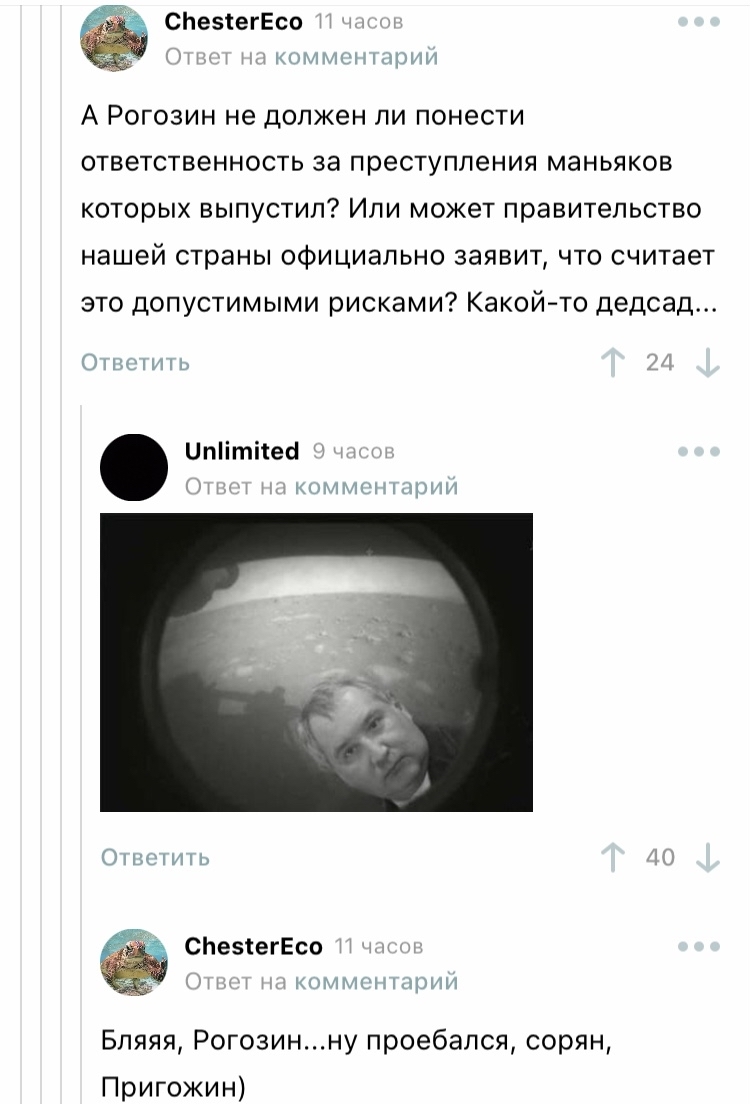Open Unlimited's black circle avatar
The image size is (750, 1104).
point(134,468)
